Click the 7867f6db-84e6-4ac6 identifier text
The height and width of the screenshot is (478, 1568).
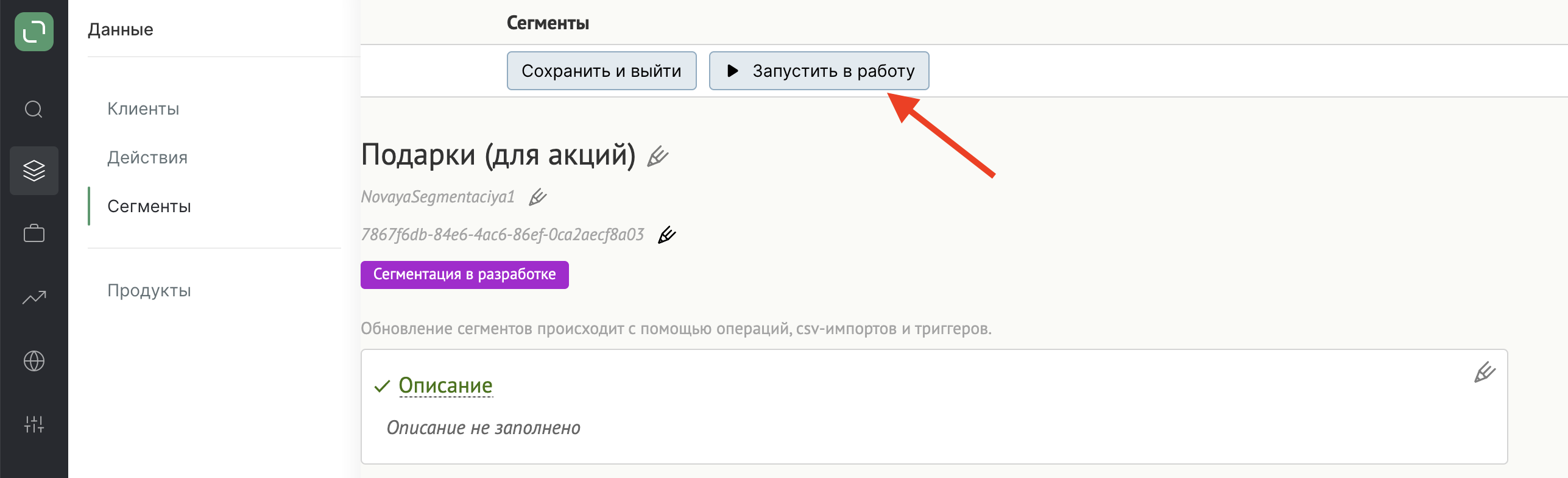(502, 235)
